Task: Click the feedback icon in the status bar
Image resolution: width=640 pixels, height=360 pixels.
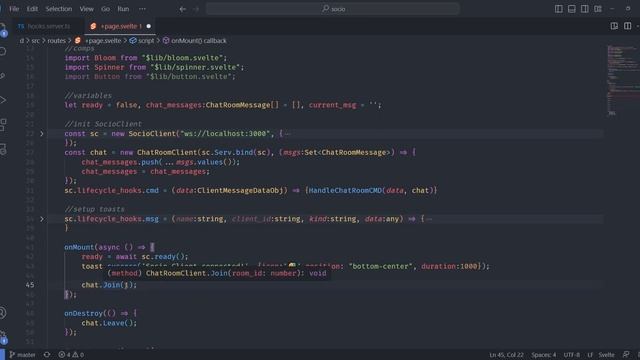Action: pyautogui.click(x=626, y=355)
